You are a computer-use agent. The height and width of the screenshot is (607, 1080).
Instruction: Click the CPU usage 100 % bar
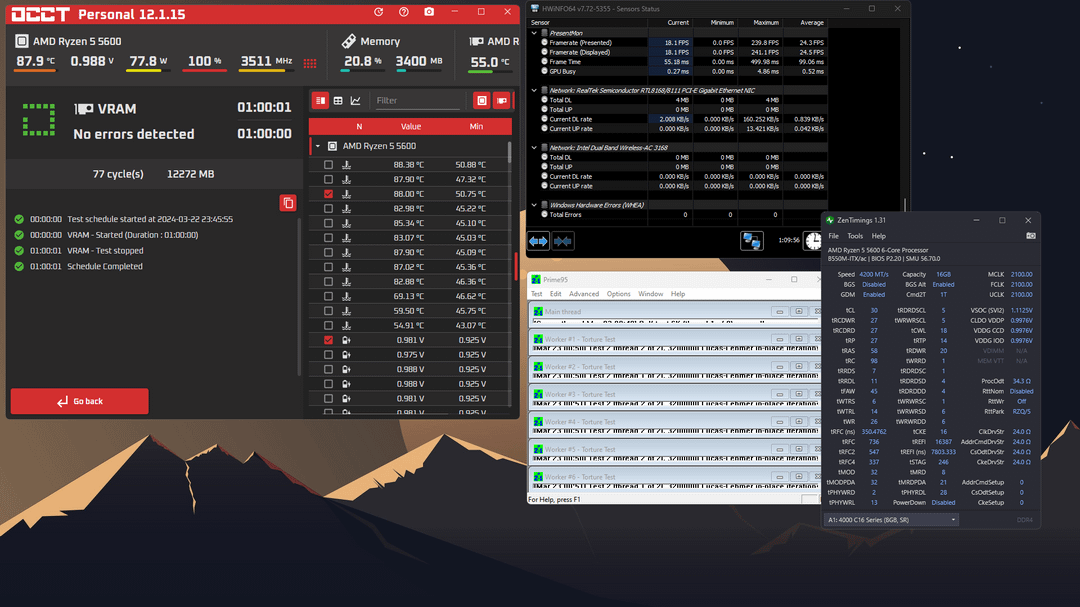205,70
